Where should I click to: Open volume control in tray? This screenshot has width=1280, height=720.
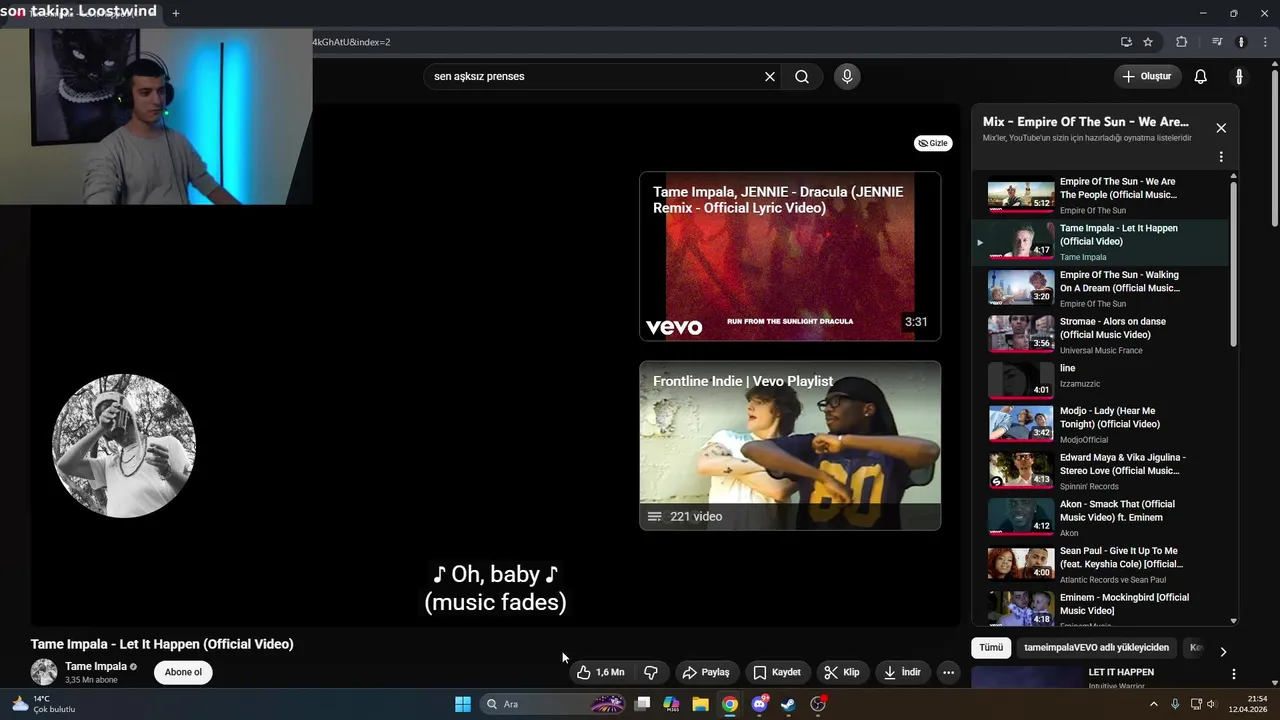(x=1212, y=704)
